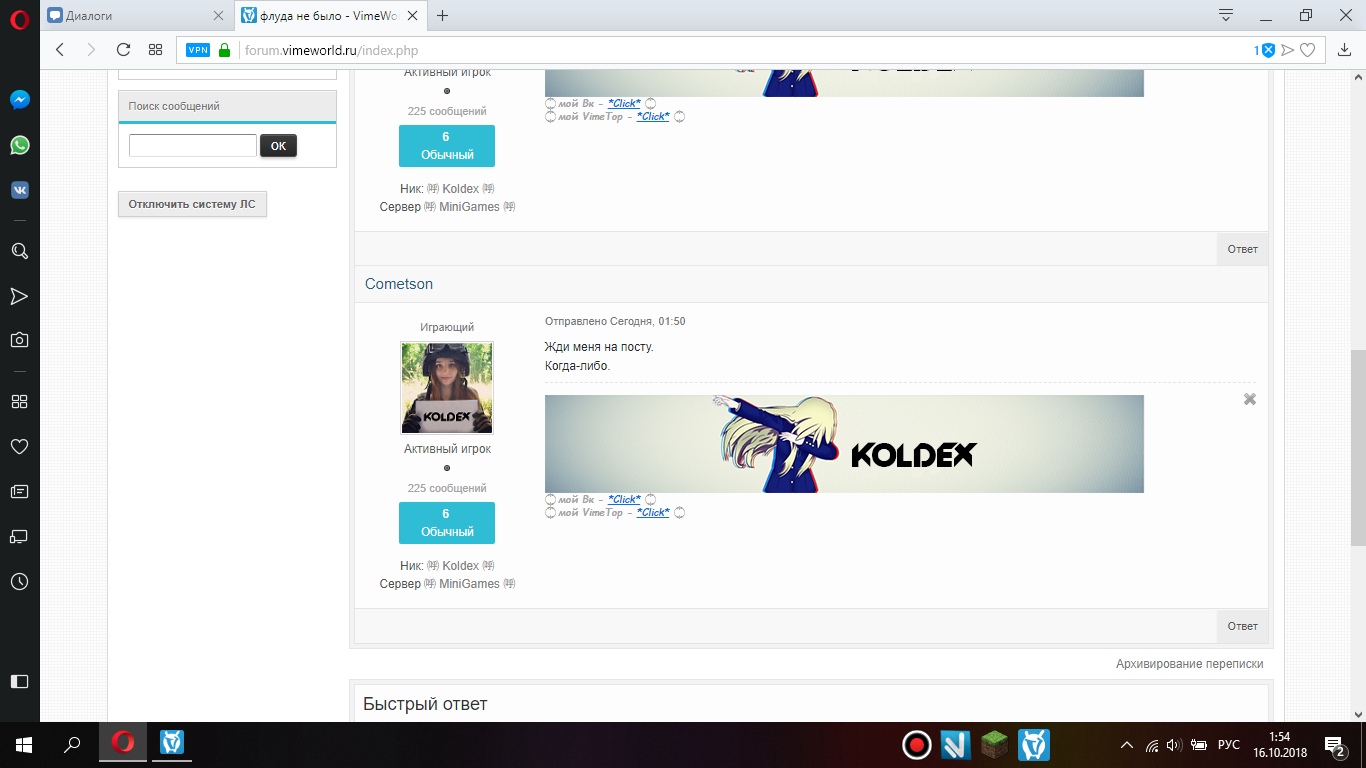Open VimeTop *Click* link in upper post
This screenshot has width=1366, height=768.
coord(653,117)
